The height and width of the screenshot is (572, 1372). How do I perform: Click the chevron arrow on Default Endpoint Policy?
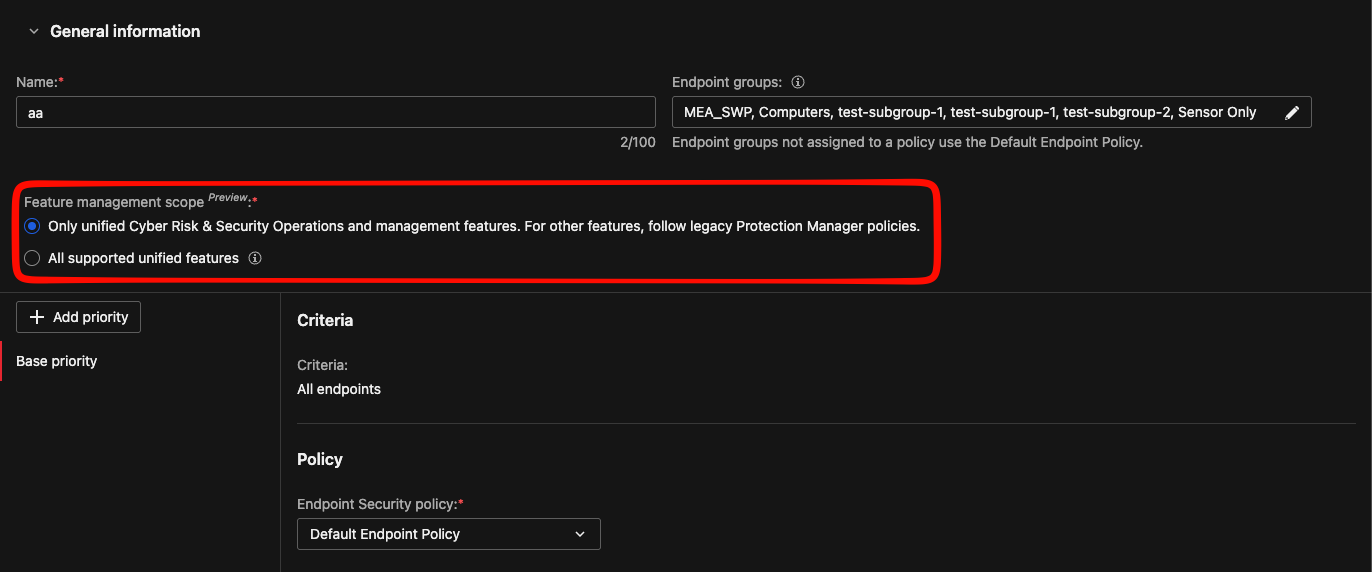[x=580, y=534]
